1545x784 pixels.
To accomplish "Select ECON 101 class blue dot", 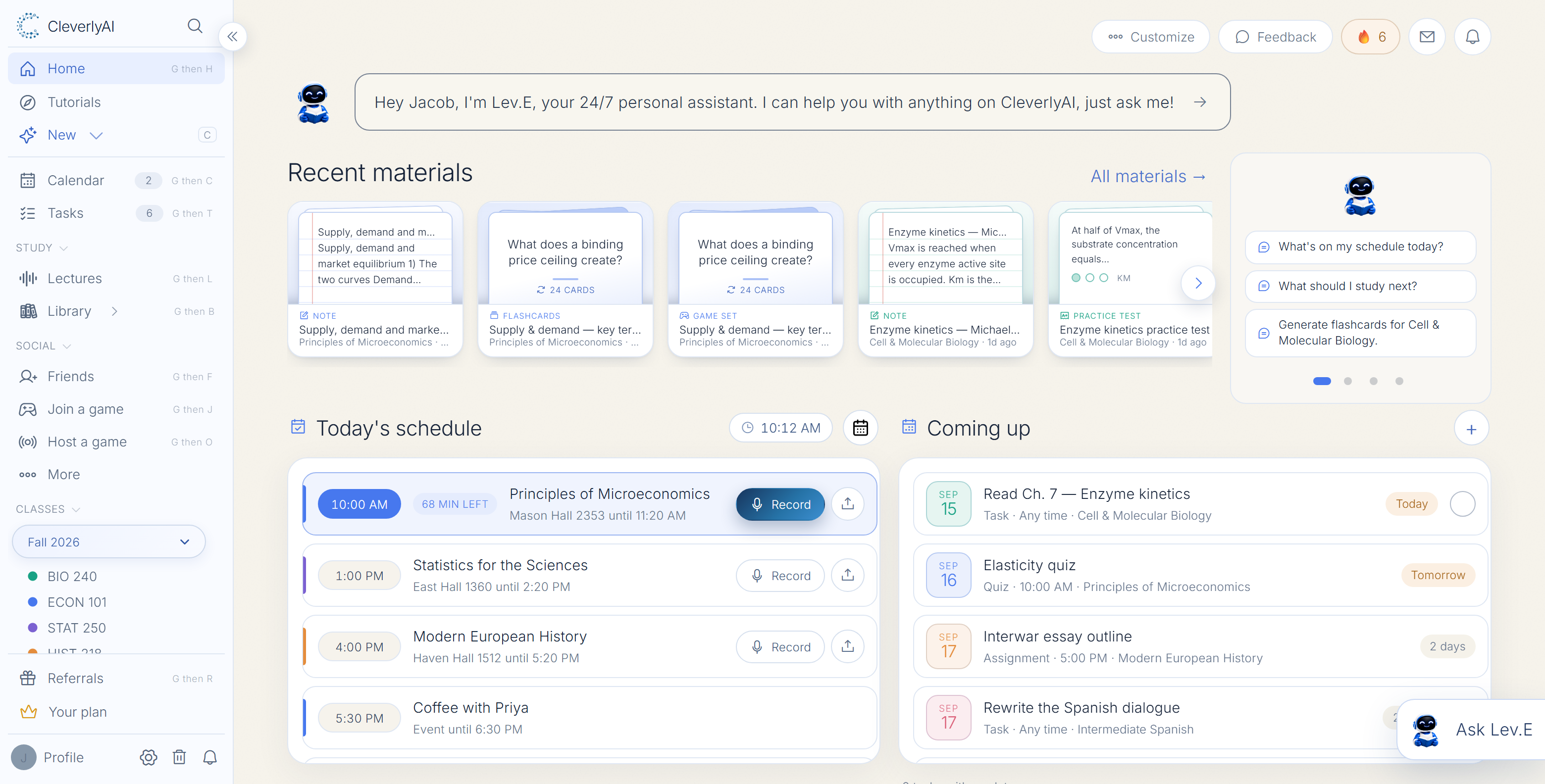I will pyautogui.click(x=32, y=602).
